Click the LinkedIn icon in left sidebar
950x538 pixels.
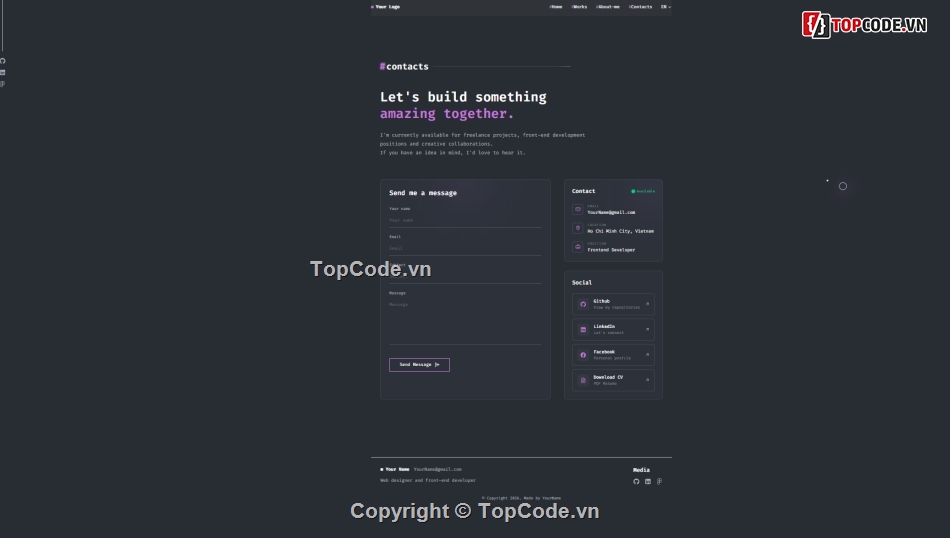(x=3, y=72)
